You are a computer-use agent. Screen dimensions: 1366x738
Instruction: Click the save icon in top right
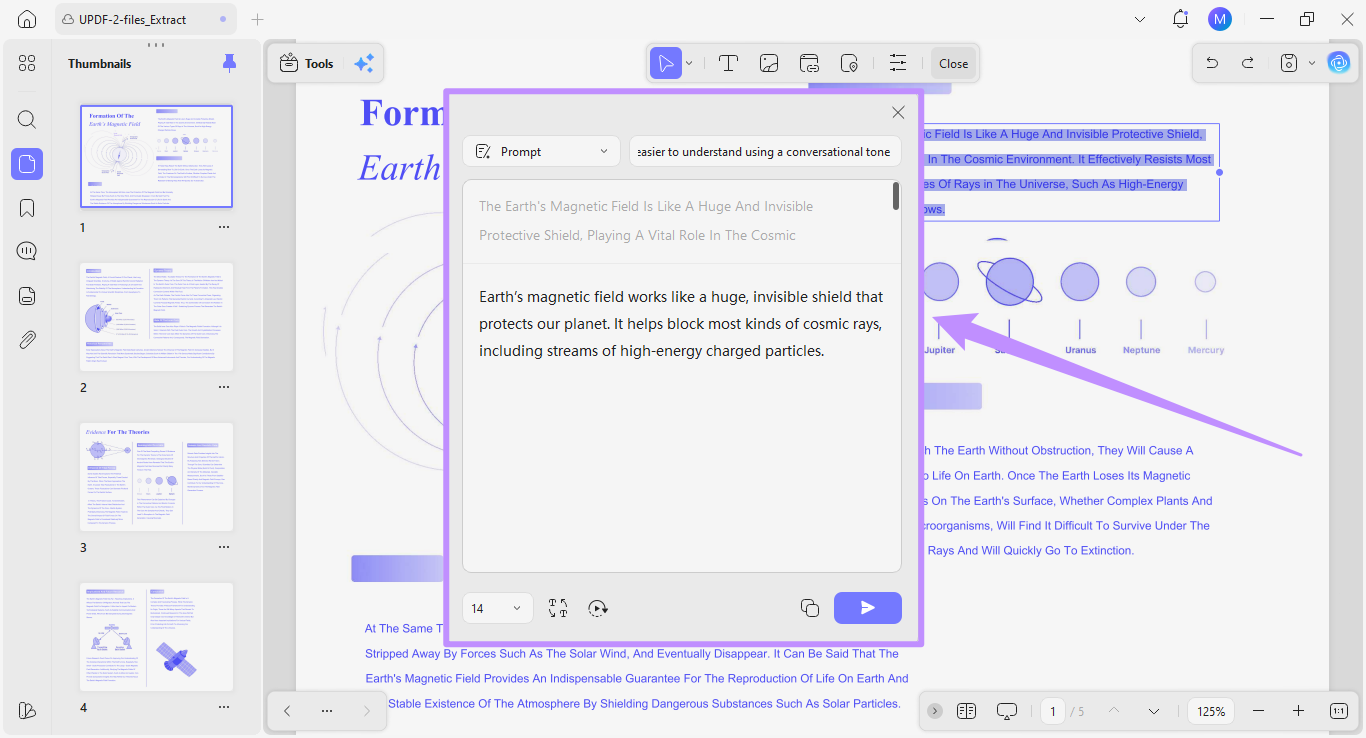tap(1289, 63)
